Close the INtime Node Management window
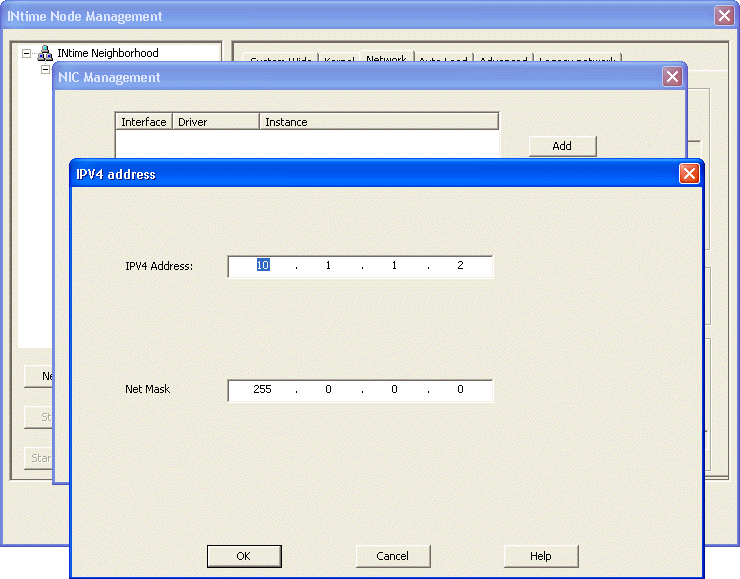Image resolution: width=740 pixels, height=579 pixels. [x=724, y=16]
